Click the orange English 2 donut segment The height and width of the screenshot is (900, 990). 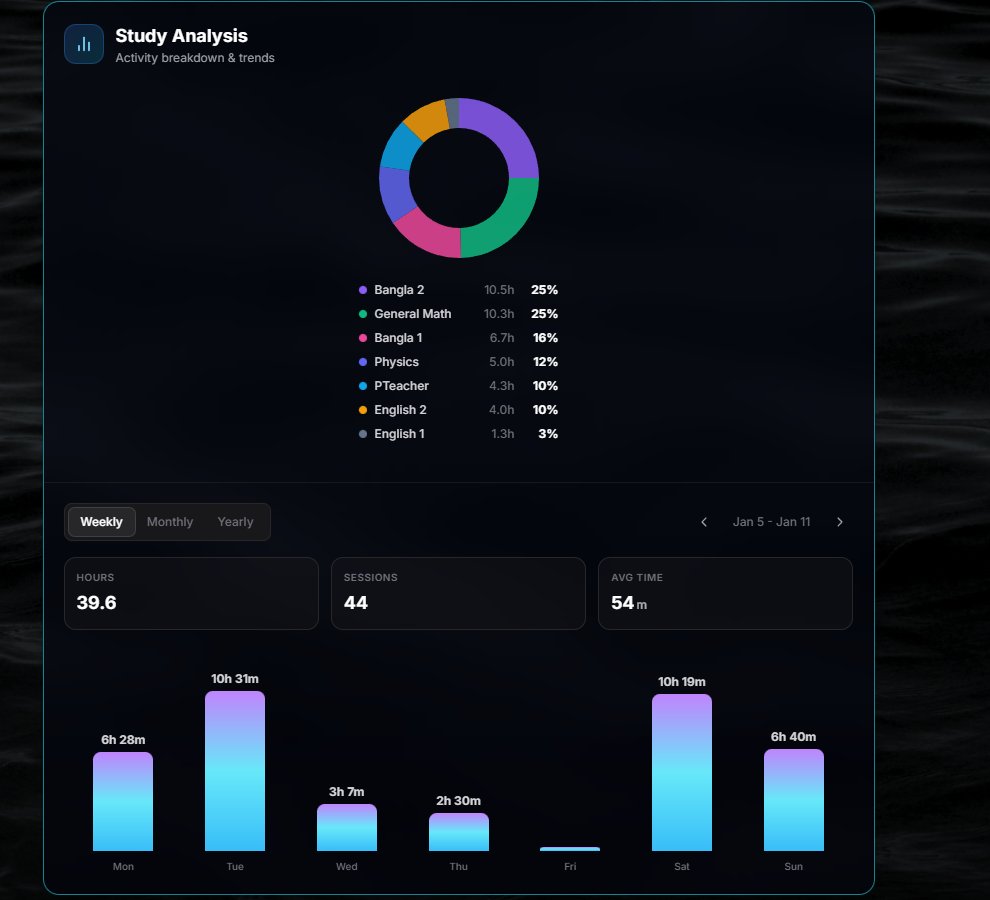click(x=427, y=119)
